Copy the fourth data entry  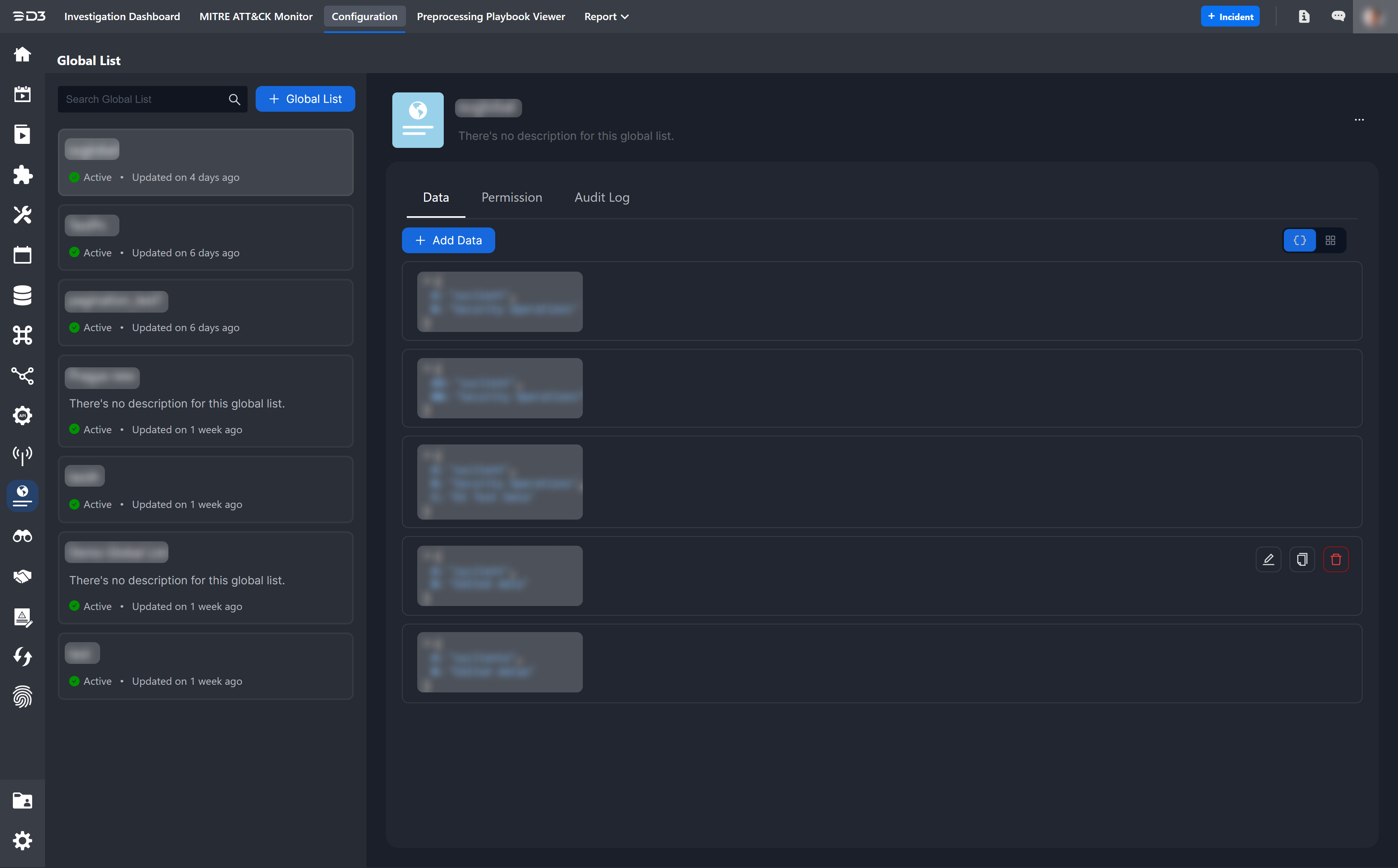pos(1302,559)
